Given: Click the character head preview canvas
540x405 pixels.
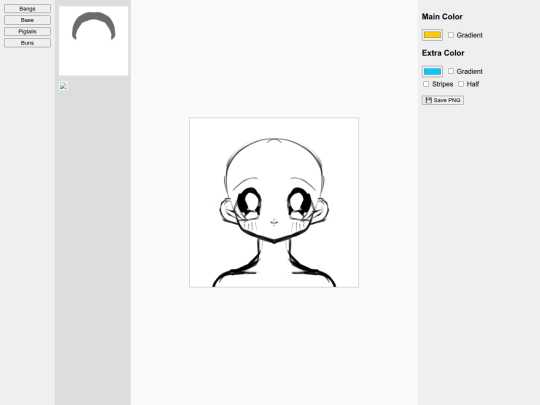Looking at the screenshot, I should (274, 202).
